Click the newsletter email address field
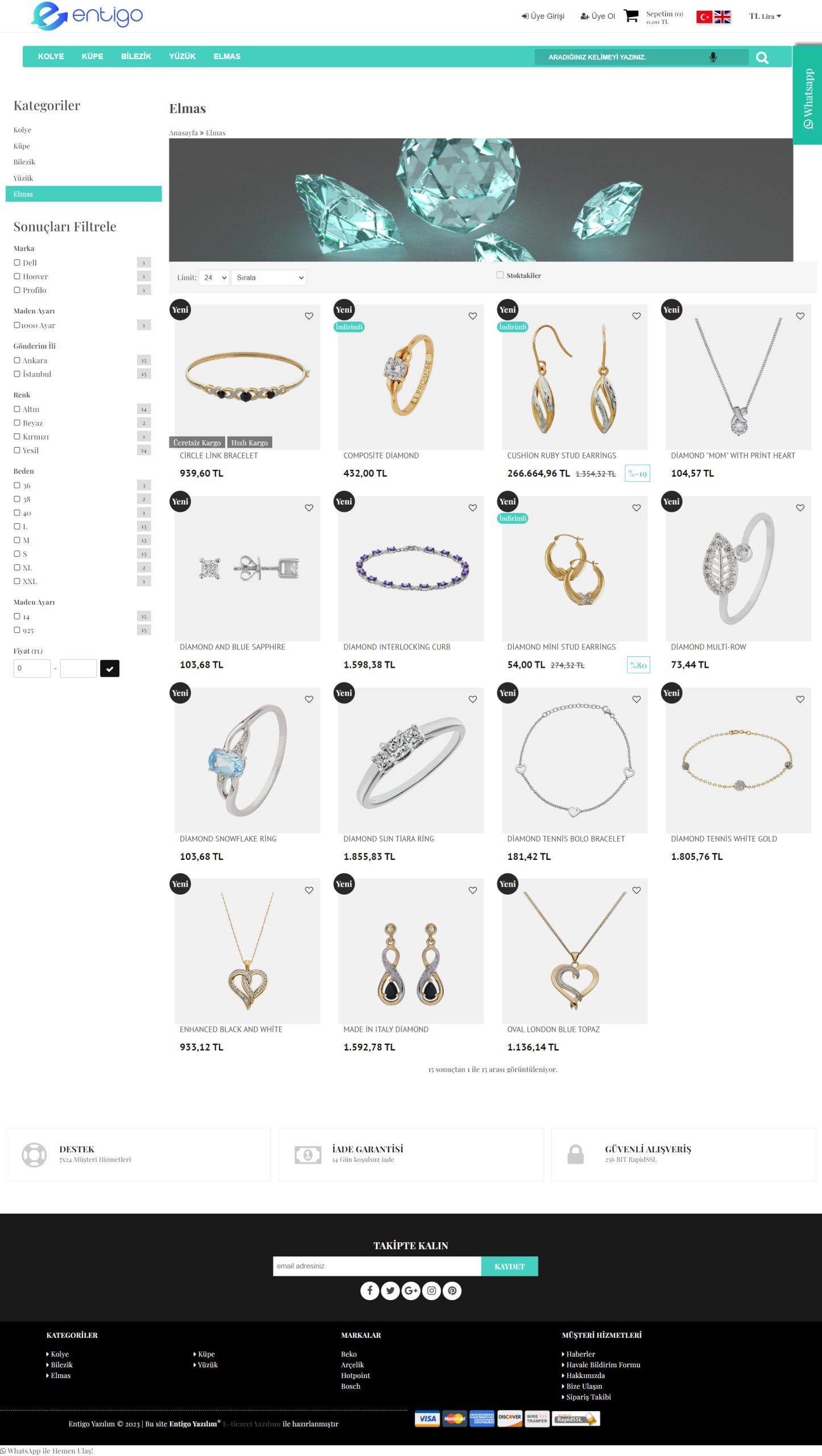The image size is (822, 1456). click(x=377, y=1266)
